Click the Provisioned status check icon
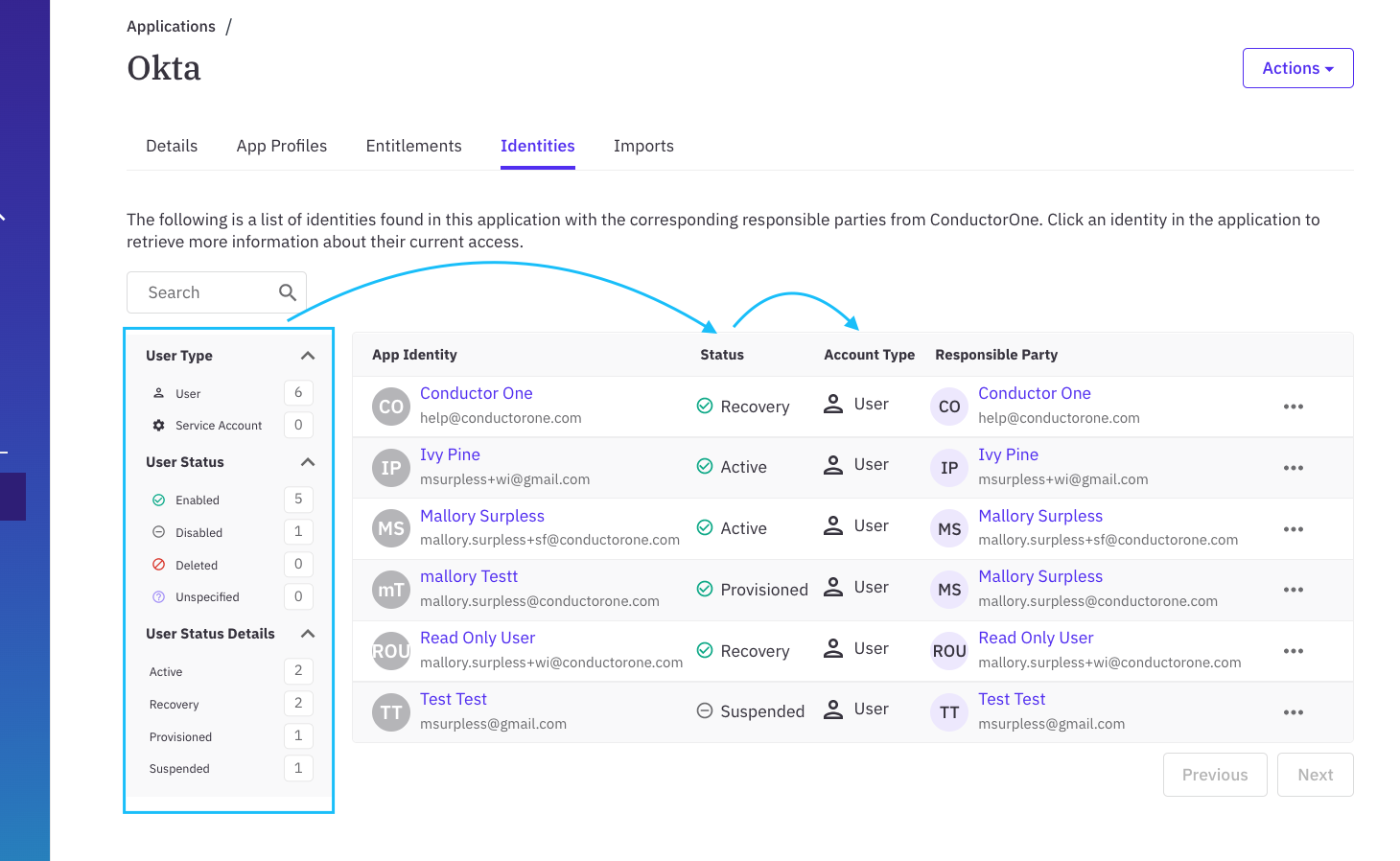Image resolution: width=1400 pixels, height=861 pixels. (705, 589)
